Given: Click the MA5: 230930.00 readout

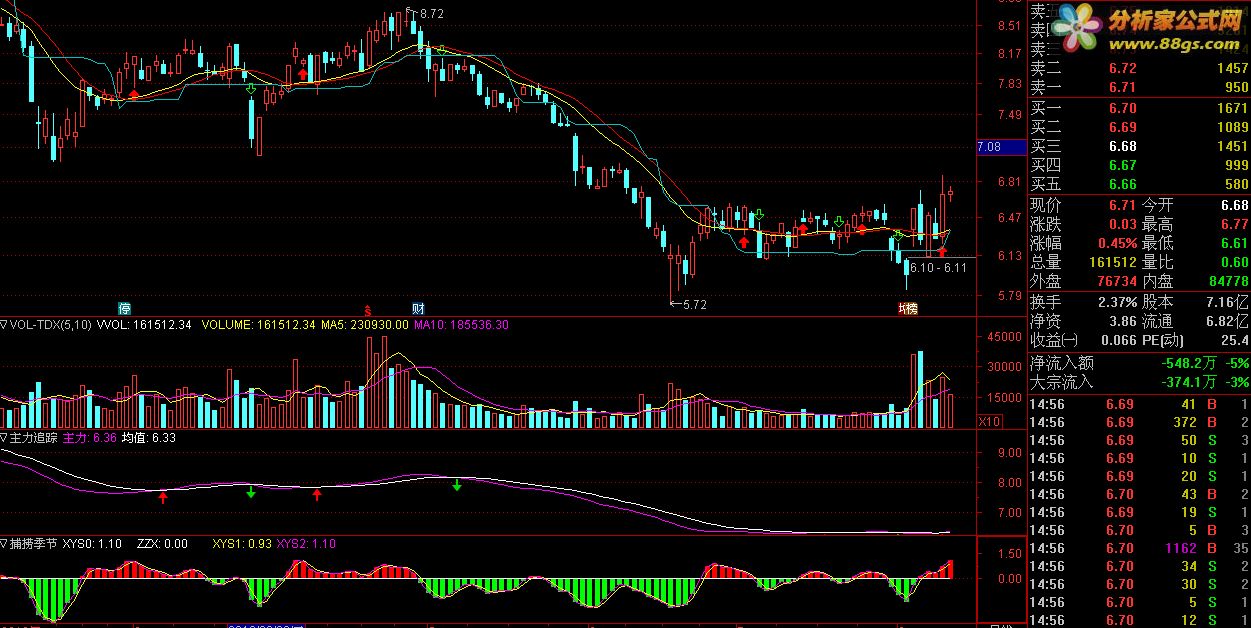Looking at the screenshot, I should (363, 325).
